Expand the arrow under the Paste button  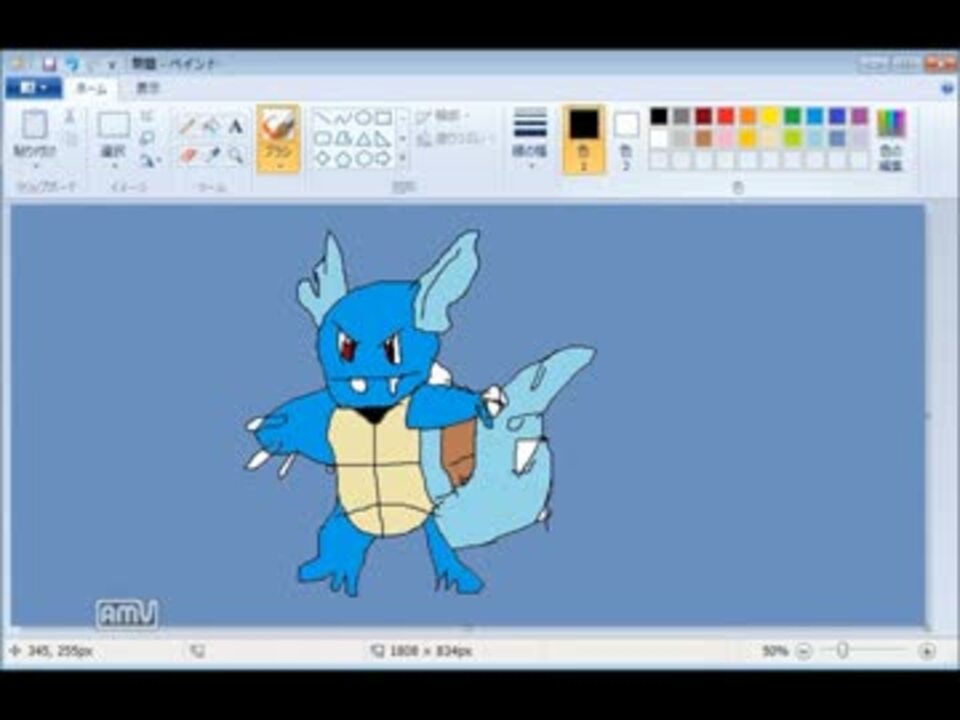[35, 167]
